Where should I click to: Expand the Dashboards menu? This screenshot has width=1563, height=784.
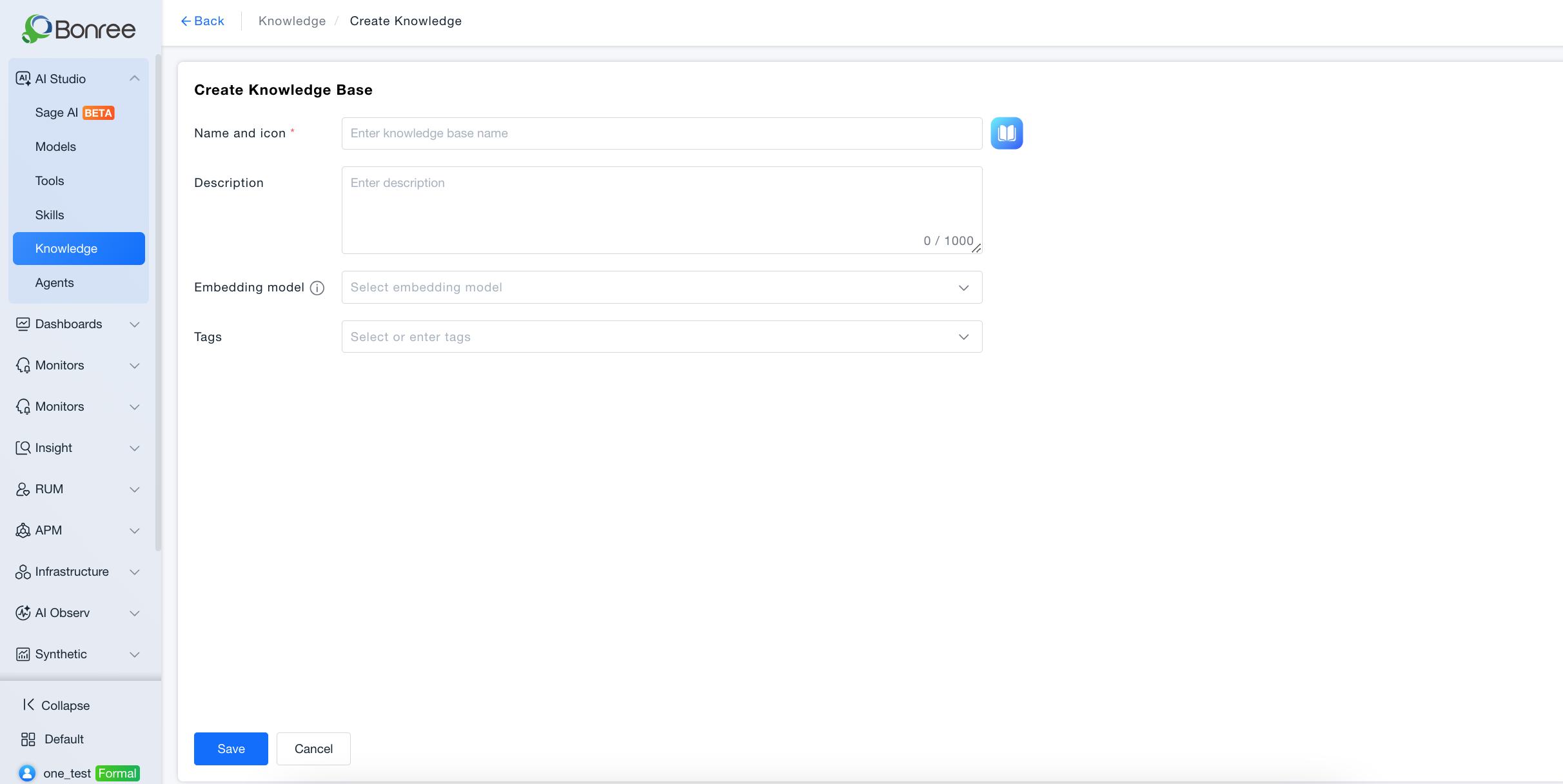[79, 324]
